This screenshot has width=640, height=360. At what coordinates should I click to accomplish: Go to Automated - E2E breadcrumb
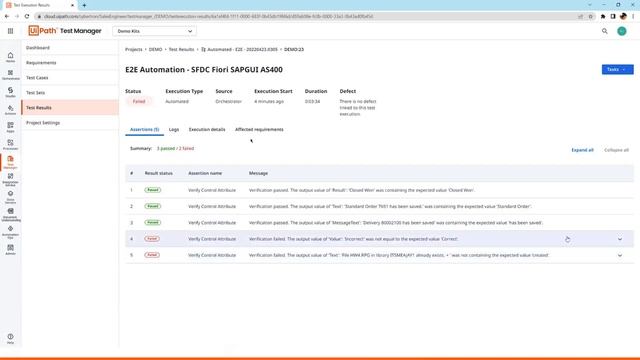click(240, 49)
